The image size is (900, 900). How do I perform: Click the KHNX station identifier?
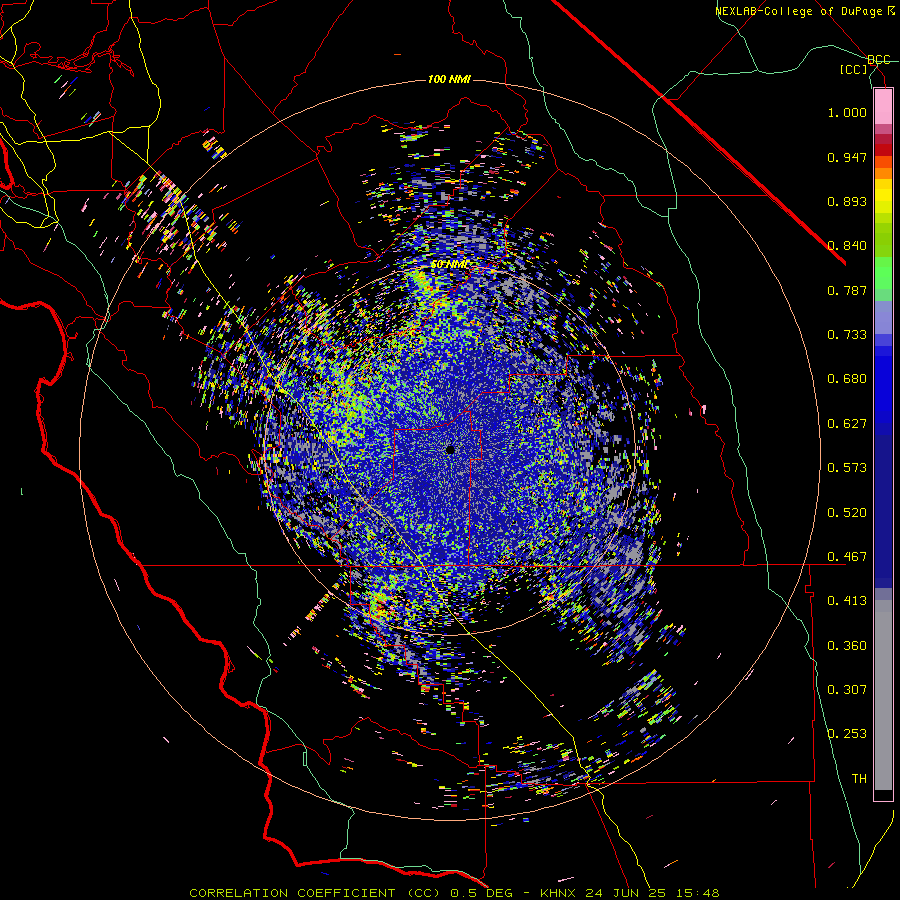pos(560,893)
